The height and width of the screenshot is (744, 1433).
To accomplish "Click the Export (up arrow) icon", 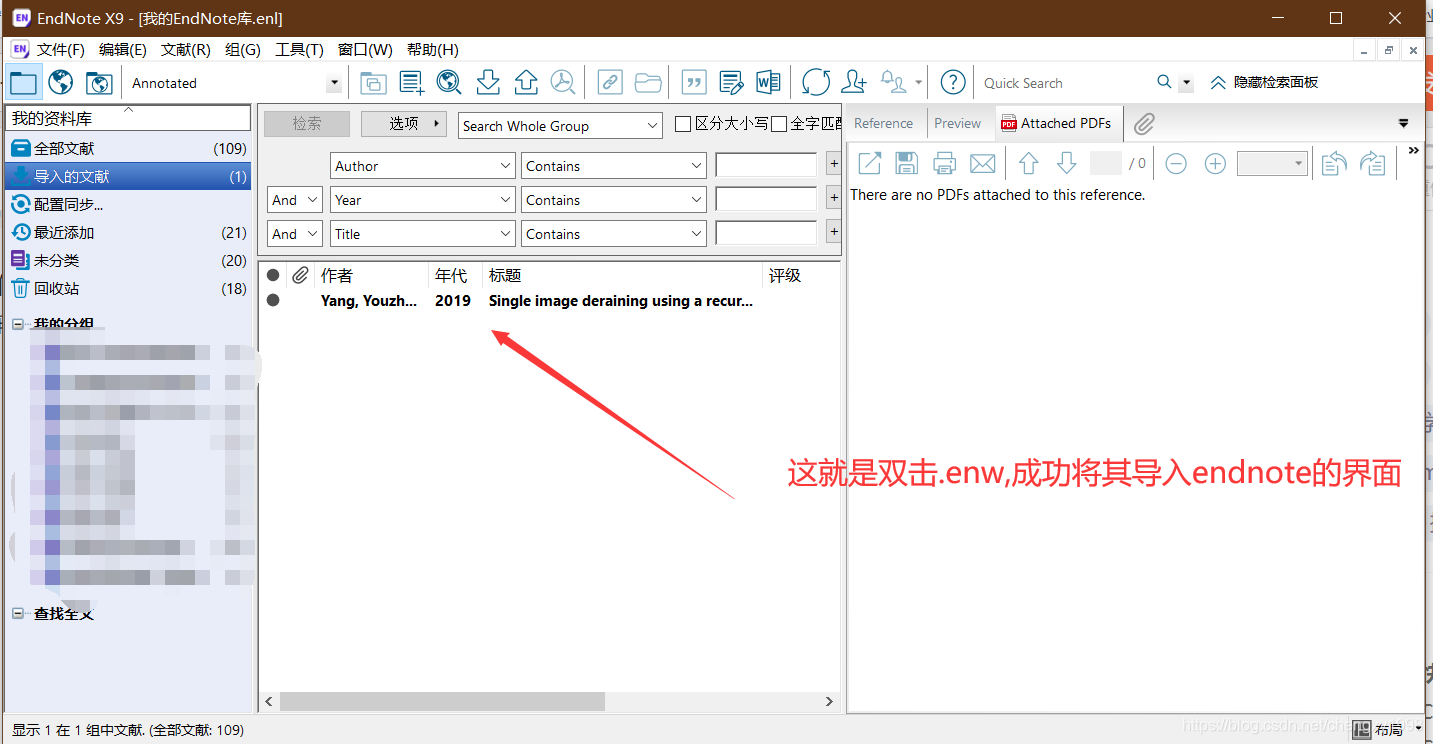I will 526,82.
